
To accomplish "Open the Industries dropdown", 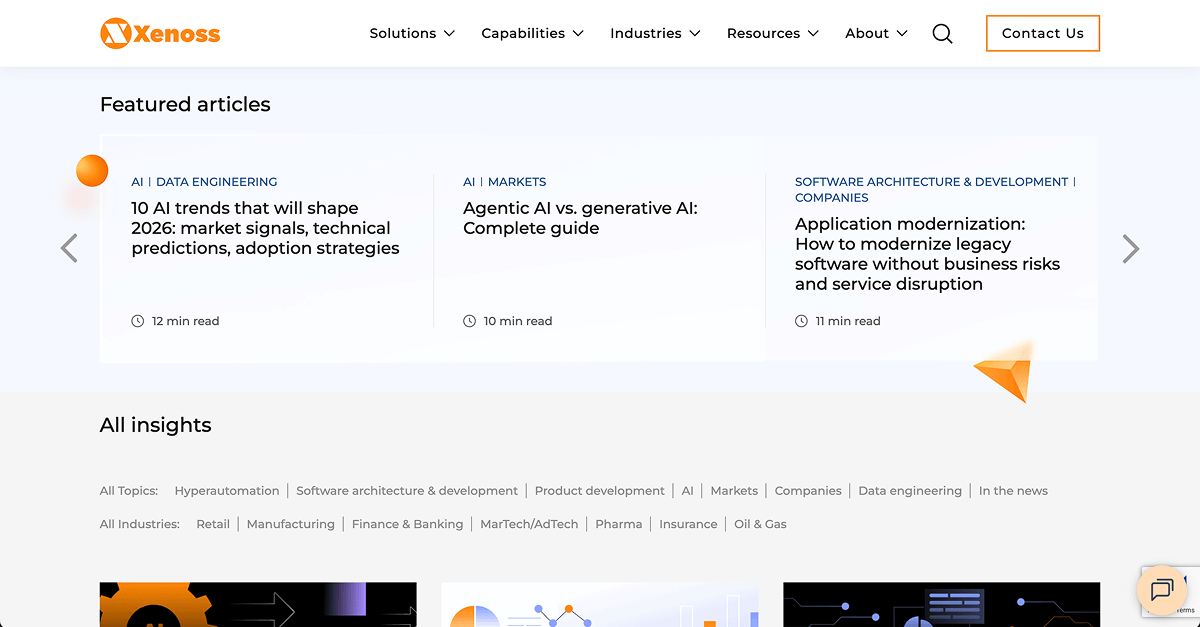I will point(655,33).
